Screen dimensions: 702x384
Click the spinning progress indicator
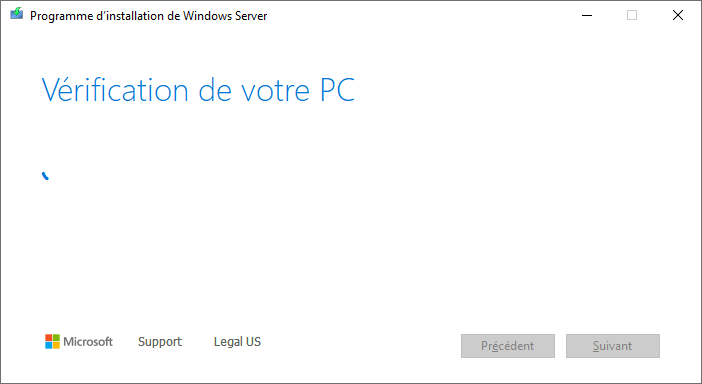[45, 176]
